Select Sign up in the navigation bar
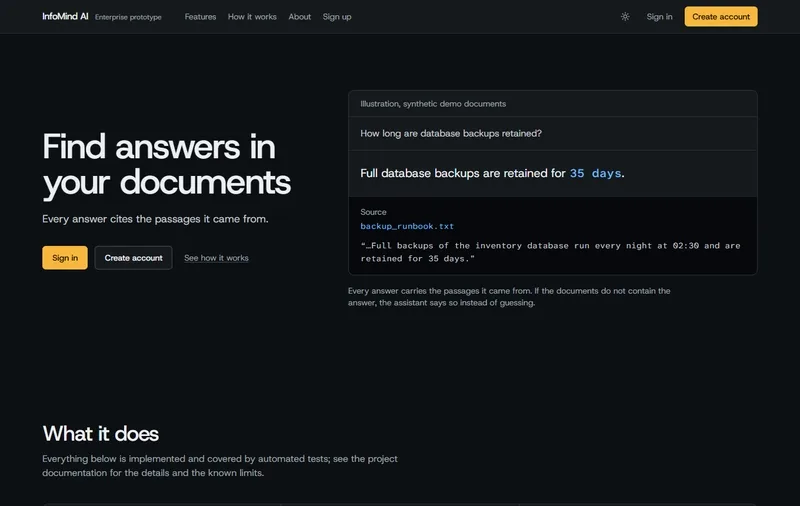The image size is (800, 506). 337,17
